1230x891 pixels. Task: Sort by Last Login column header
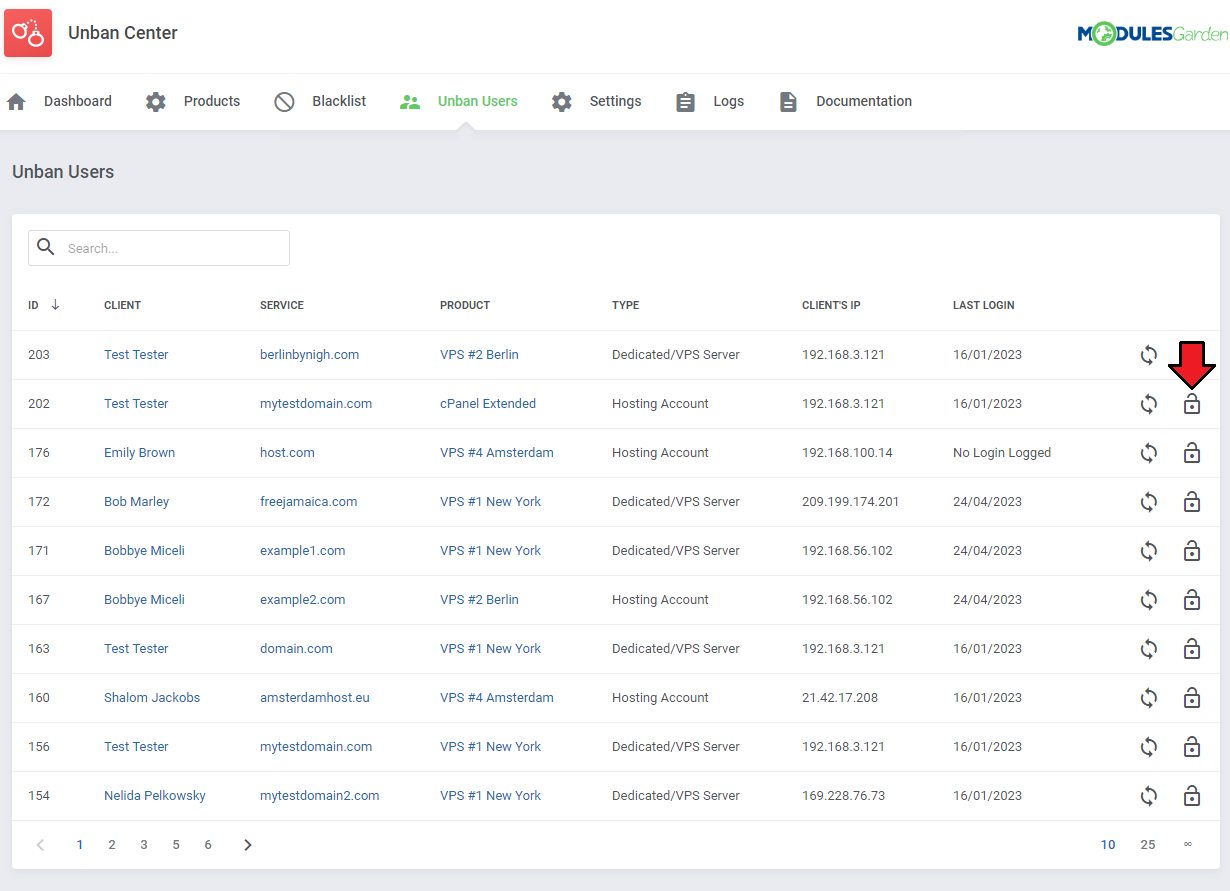pos(983,305)
